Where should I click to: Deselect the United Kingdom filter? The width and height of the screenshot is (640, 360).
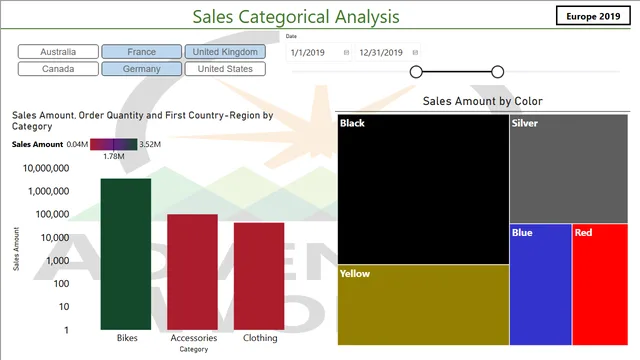coord(225,52)
